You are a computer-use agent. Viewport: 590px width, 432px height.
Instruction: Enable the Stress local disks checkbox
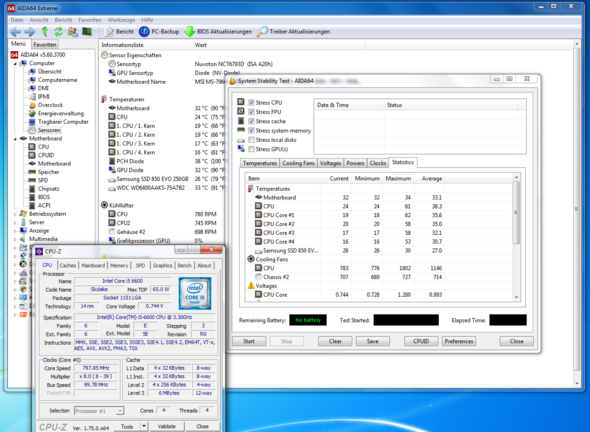pyautogui.click(x=251, y=140)
